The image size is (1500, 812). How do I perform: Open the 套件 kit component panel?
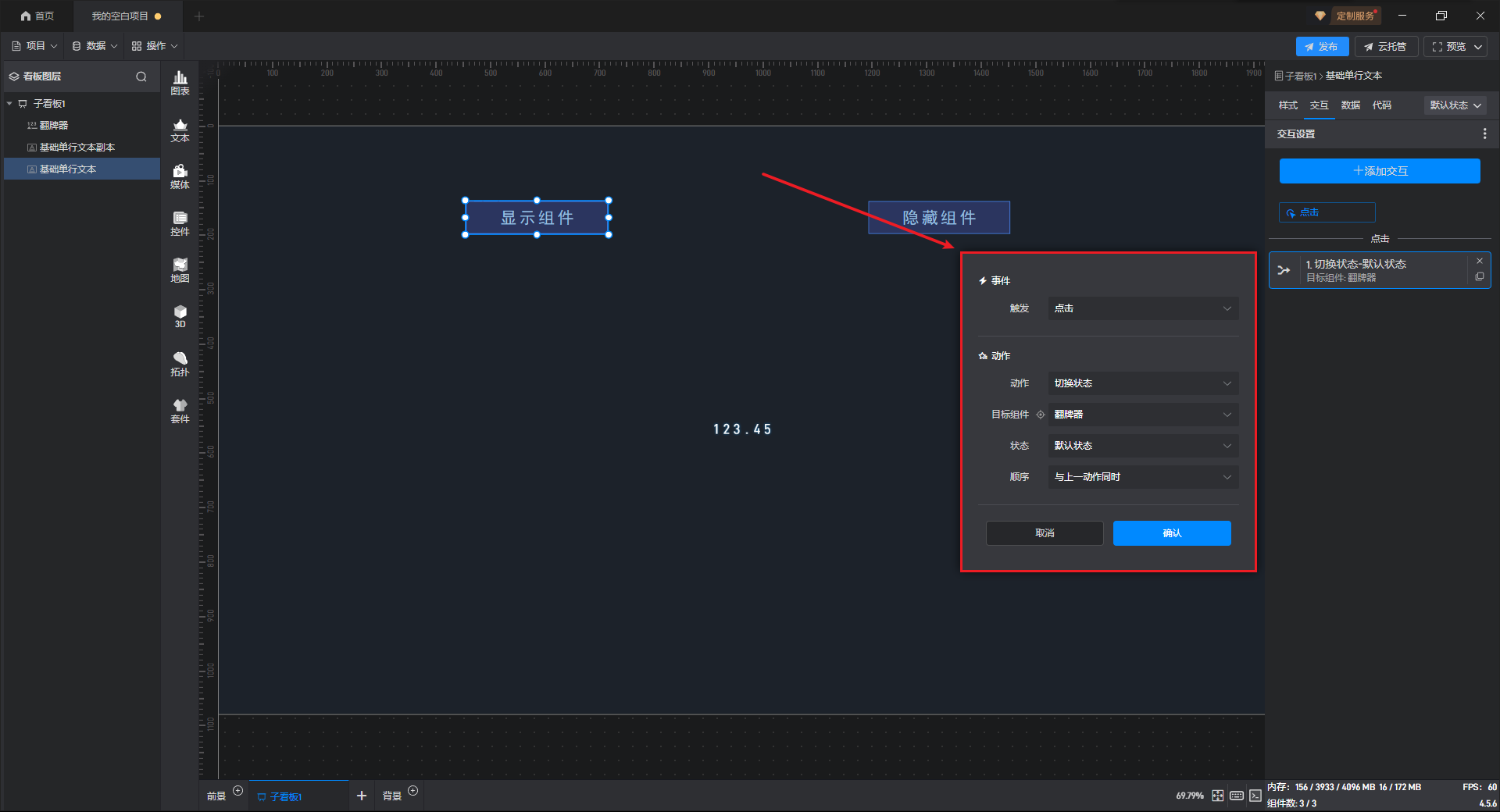coord(180,411)
